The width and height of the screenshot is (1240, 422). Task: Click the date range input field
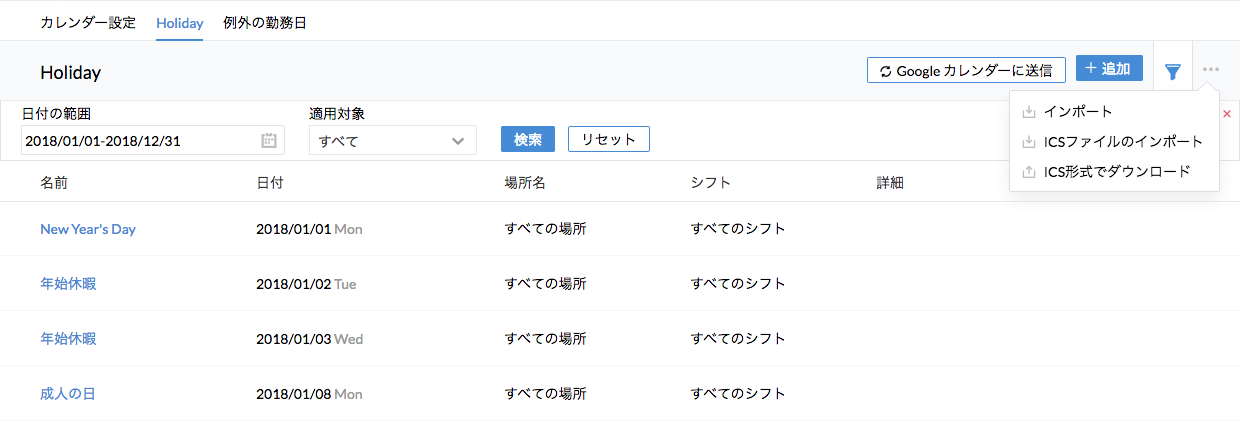pos(140,141)
